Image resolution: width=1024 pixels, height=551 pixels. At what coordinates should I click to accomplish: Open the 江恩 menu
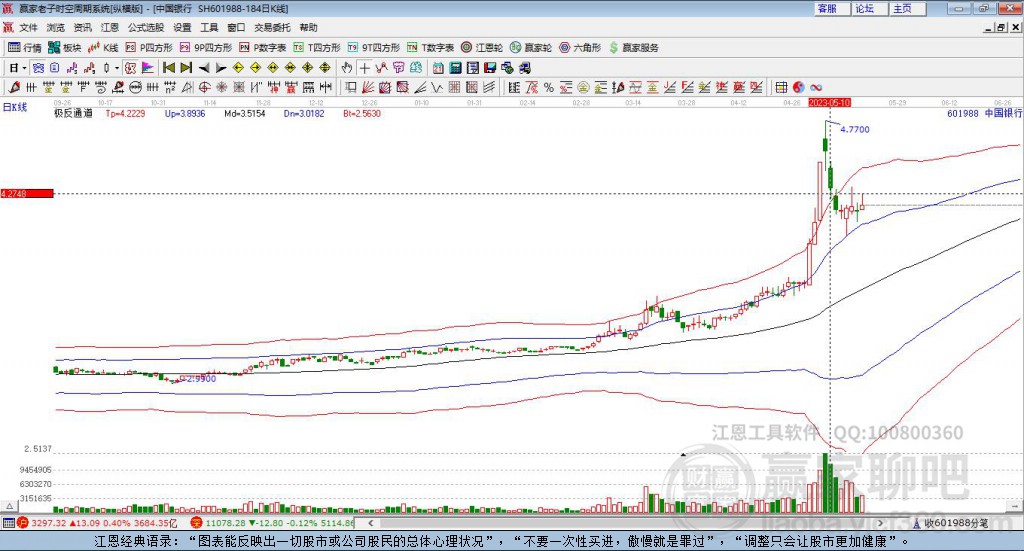(110, 27)
